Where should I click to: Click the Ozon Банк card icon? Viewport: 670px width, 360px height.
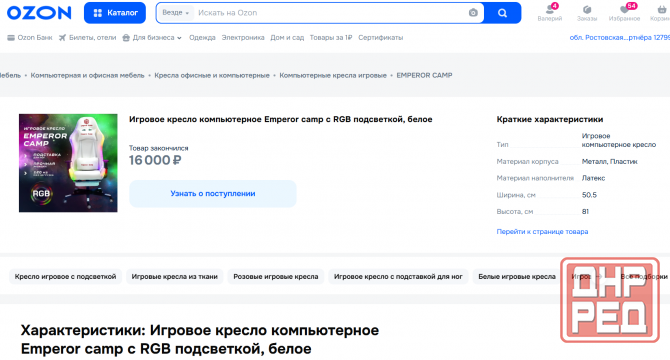(x=11, y=38)
